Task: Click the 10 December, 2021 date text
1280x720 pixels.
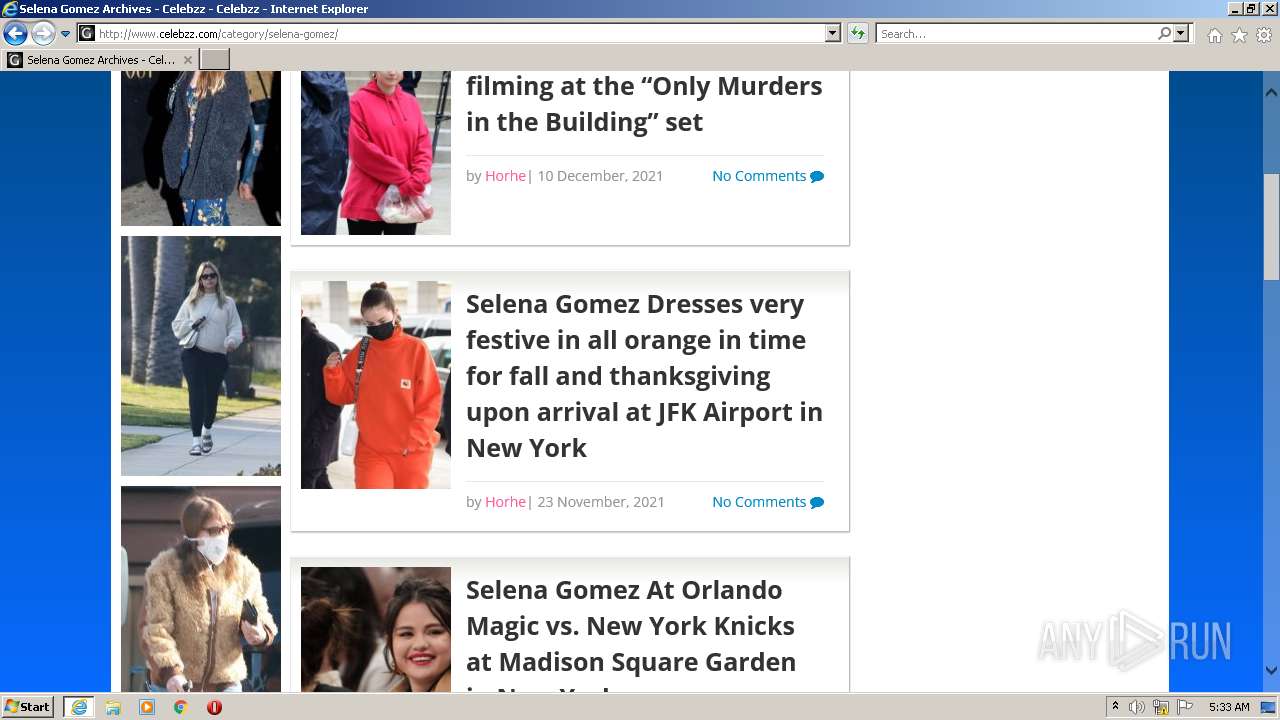Action: tap(600, 176)
